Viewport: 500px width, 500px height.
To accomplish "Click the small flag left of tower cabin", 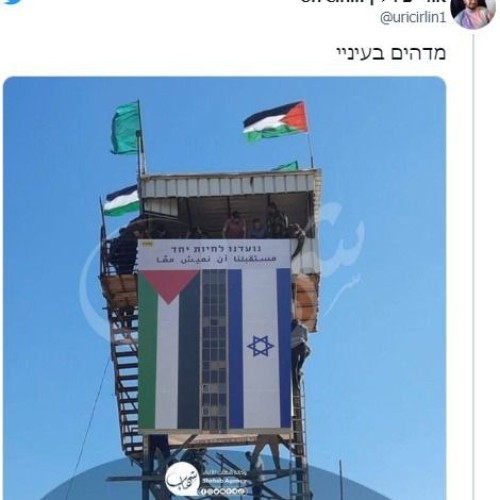I will coord(121,201).
